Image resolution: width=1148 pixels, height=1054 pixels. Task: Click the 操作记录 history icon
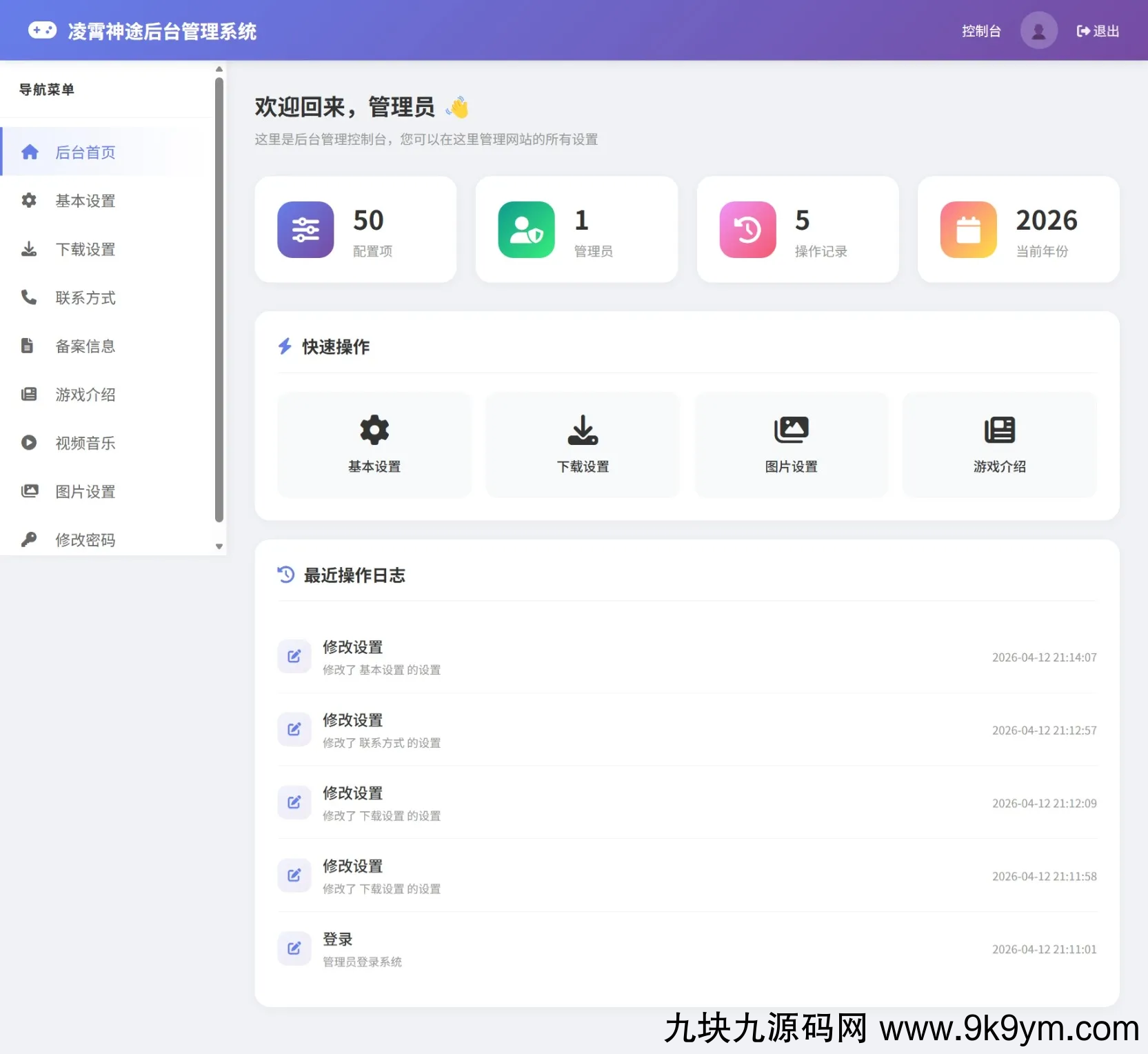(747, 230)
